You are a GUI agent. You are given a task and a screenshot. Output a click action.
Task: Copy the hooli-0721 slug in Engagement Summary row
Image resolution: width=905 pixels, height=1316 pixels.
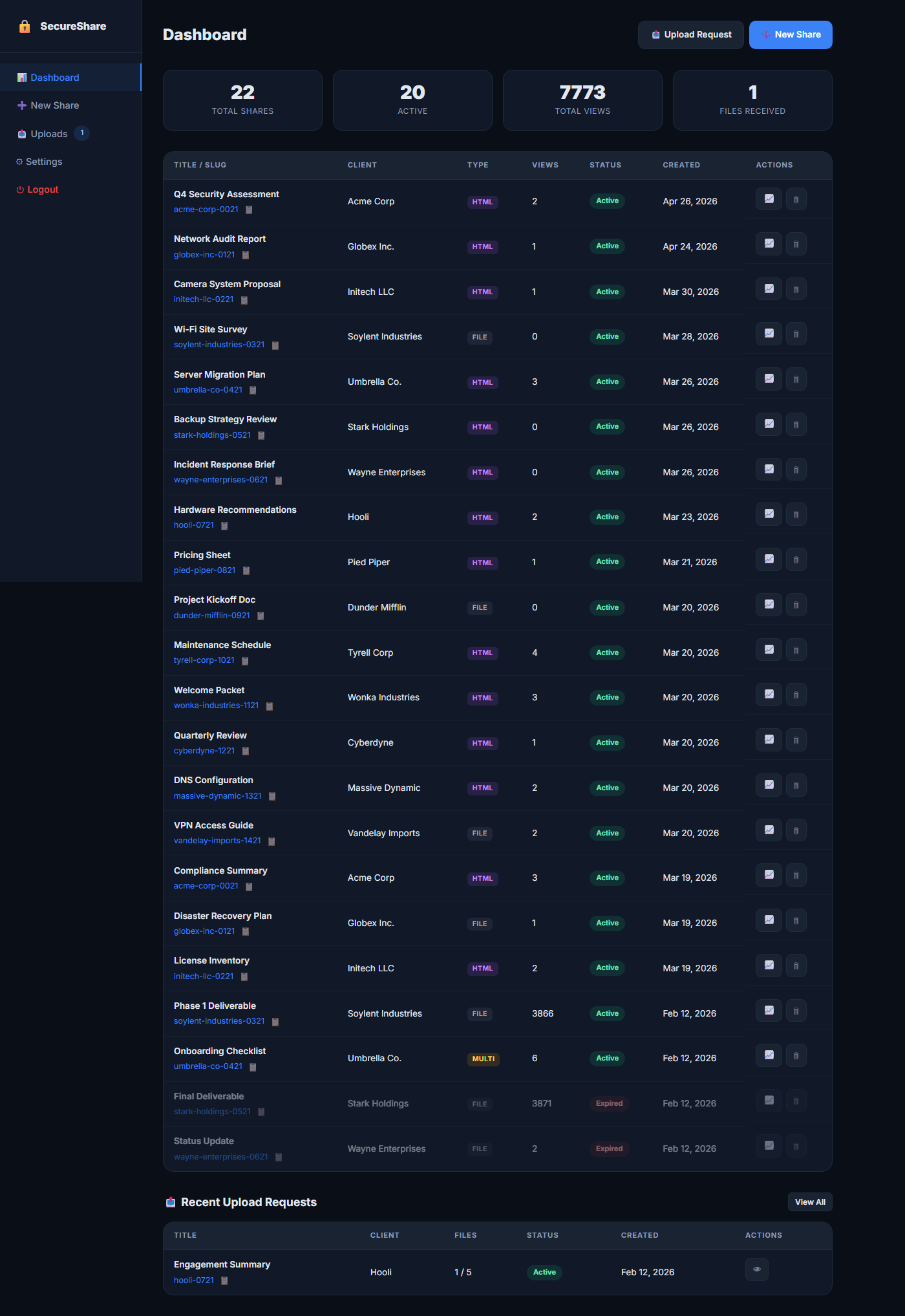click(224, 1281)
